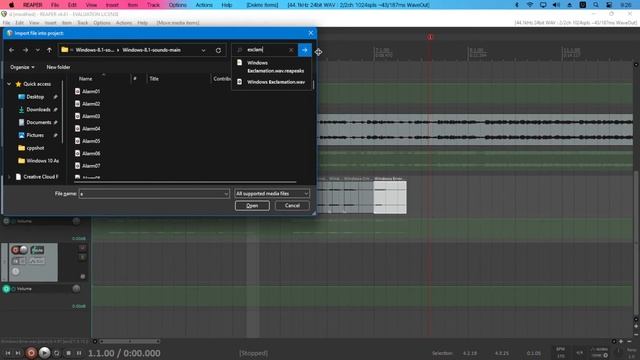The height and width of the screenshot is (360, 640).
Task: Open Spotlight search in menu bar
Action: click(x=596, y=5)
